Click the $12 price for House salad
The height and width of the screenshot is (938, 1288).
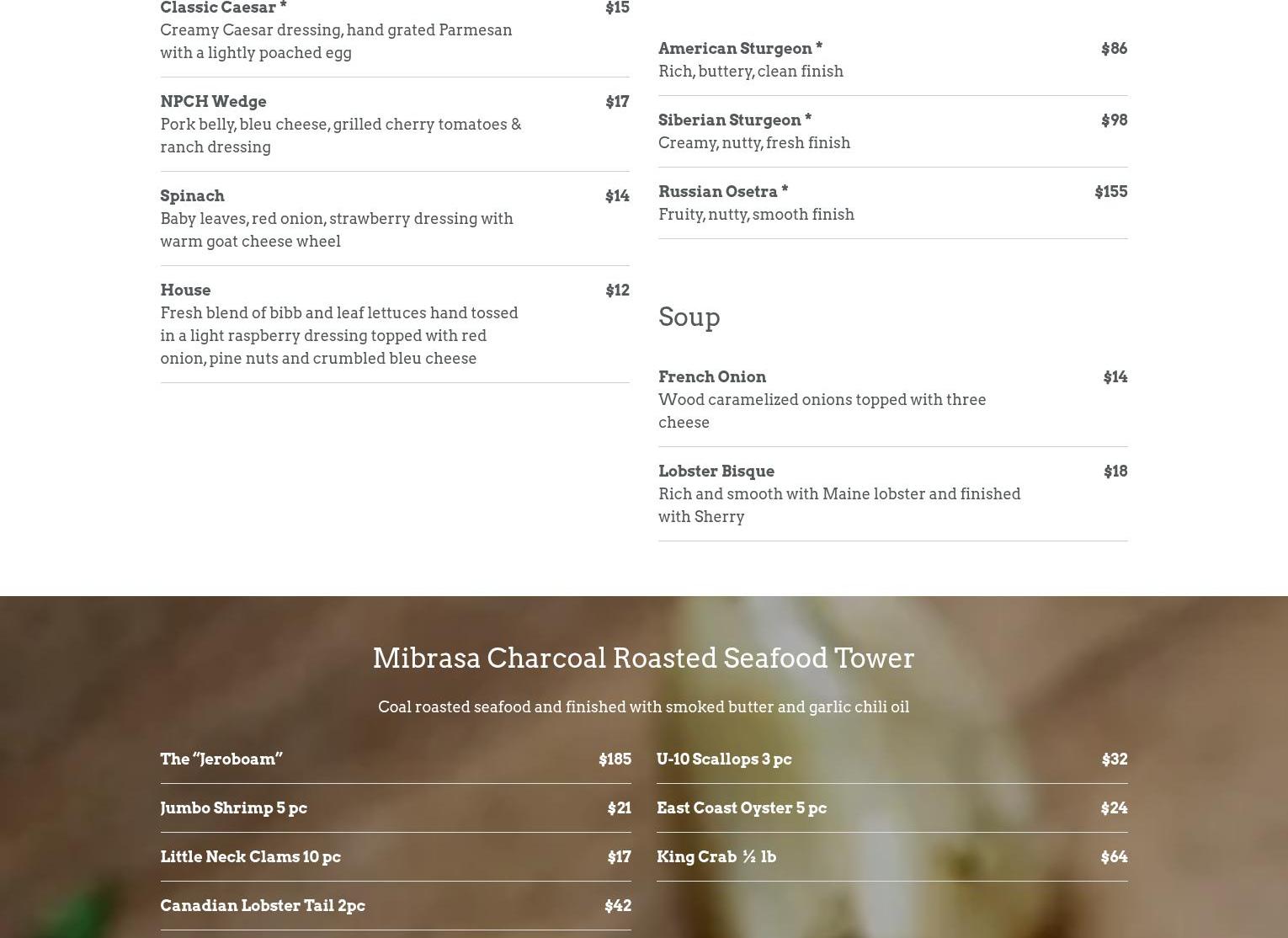coord(617,290)
